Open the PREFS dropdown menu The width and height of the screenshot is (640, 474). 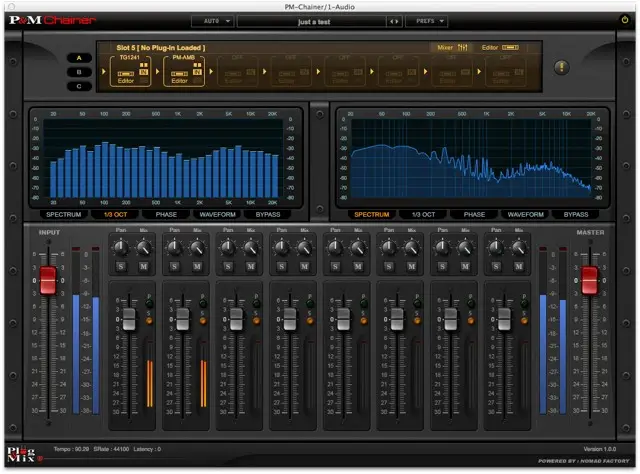click(x=427, y=21)
